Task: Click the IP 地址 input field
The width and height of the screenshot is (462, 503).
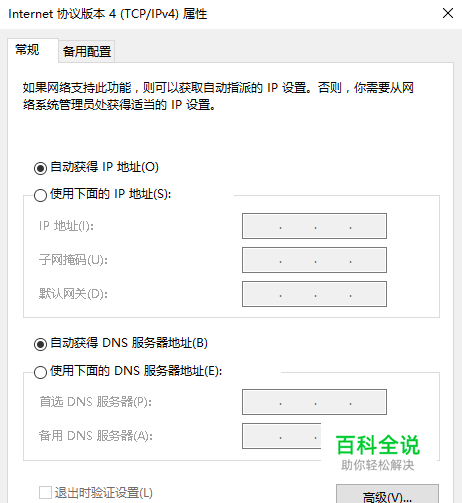Action: point(314,226)
